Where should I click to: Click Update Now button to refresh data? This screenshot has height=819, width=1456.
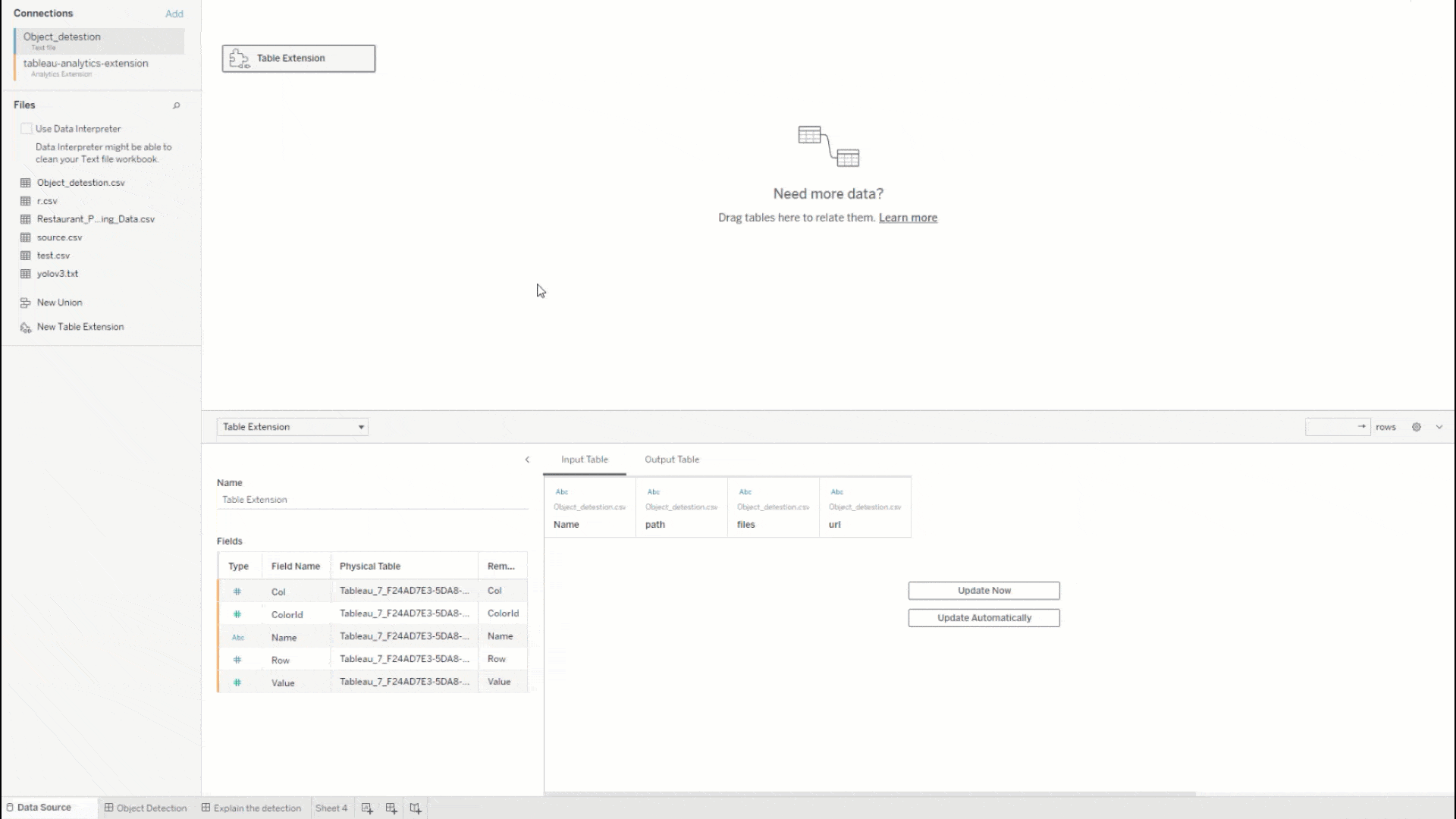point(985,590)
